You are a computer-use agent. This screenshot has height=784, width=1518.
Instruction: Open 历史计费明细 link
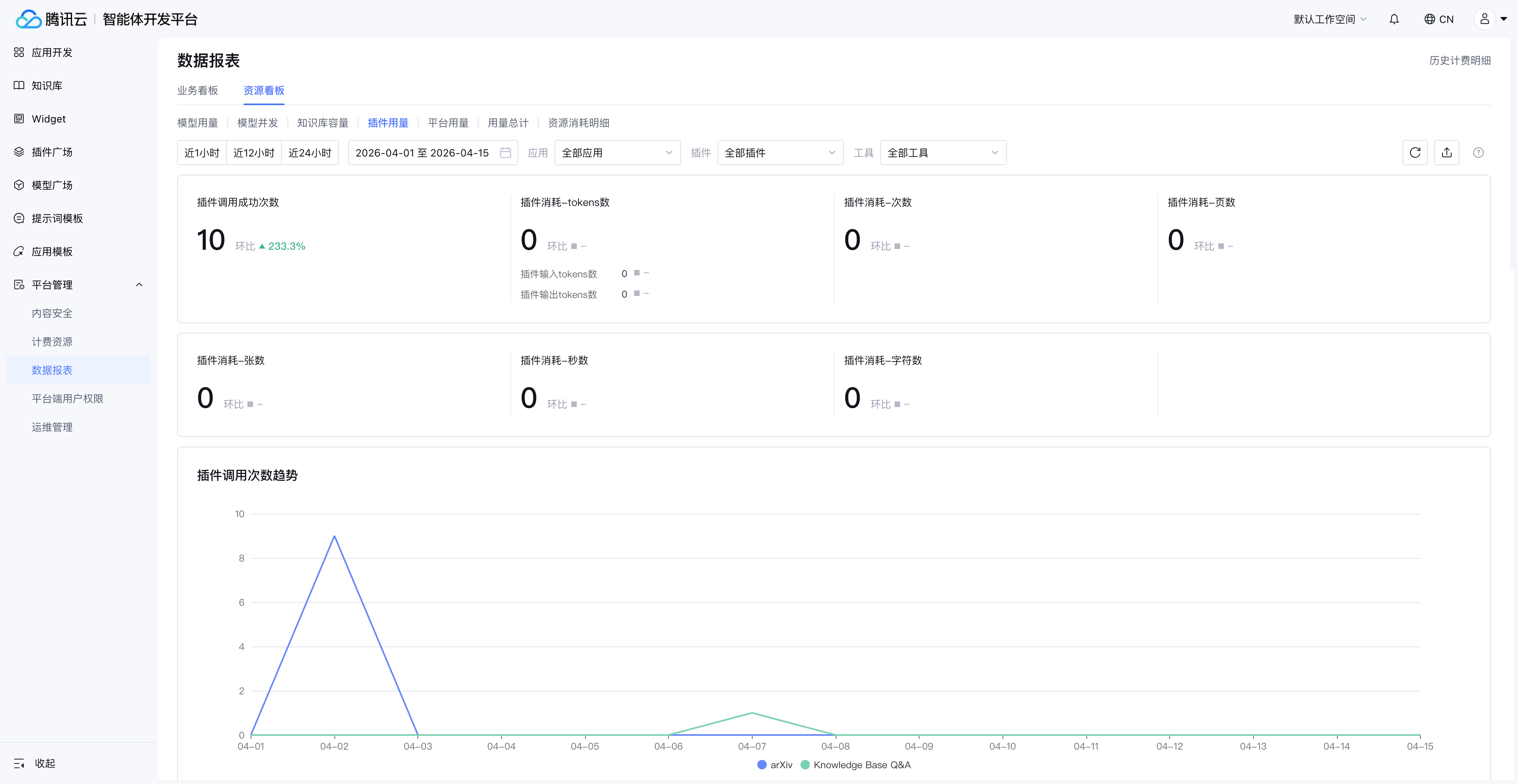pyautogui.click(x=1459, y=60)
